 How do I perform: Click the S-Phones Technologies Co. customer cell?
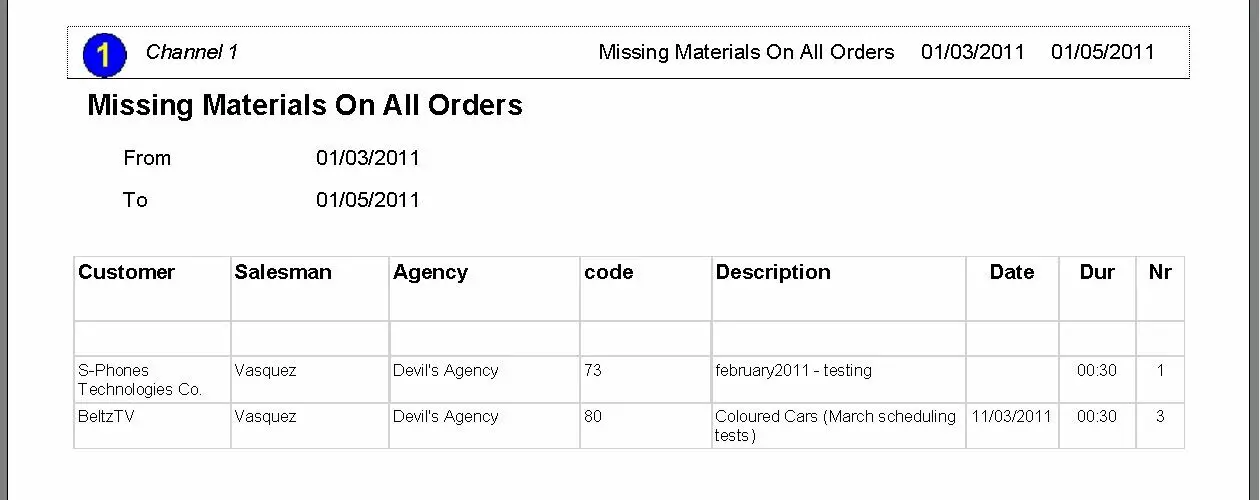coord(140,380)
